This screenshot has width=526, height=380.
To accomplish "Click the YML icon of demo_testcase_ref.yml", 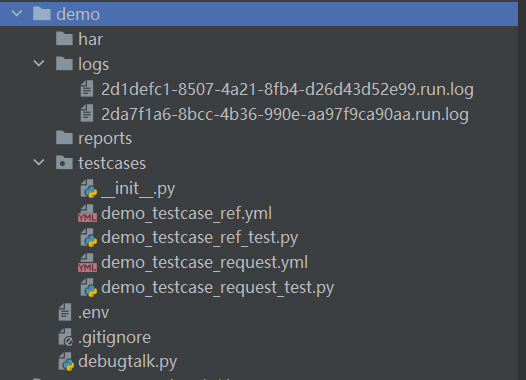I will [88, 213].
